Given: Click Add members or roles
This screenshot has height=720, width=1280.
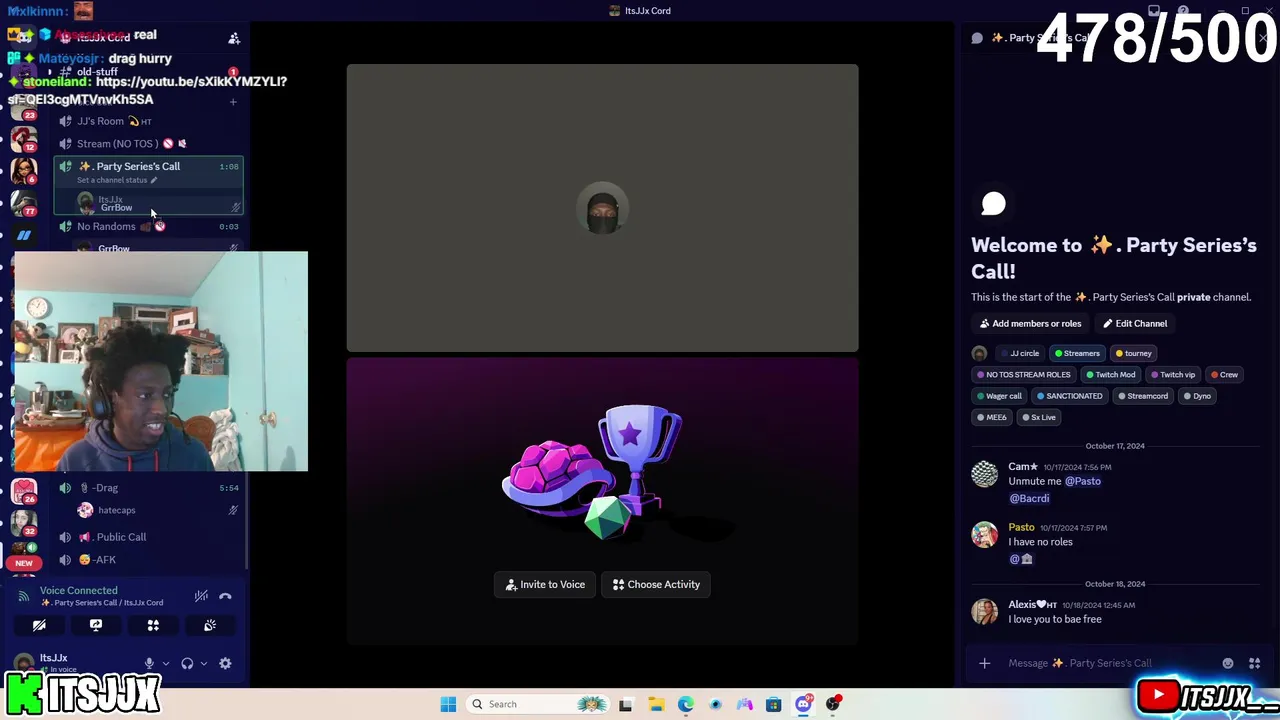Looking at the screenshot, I should pos(1030,323).
